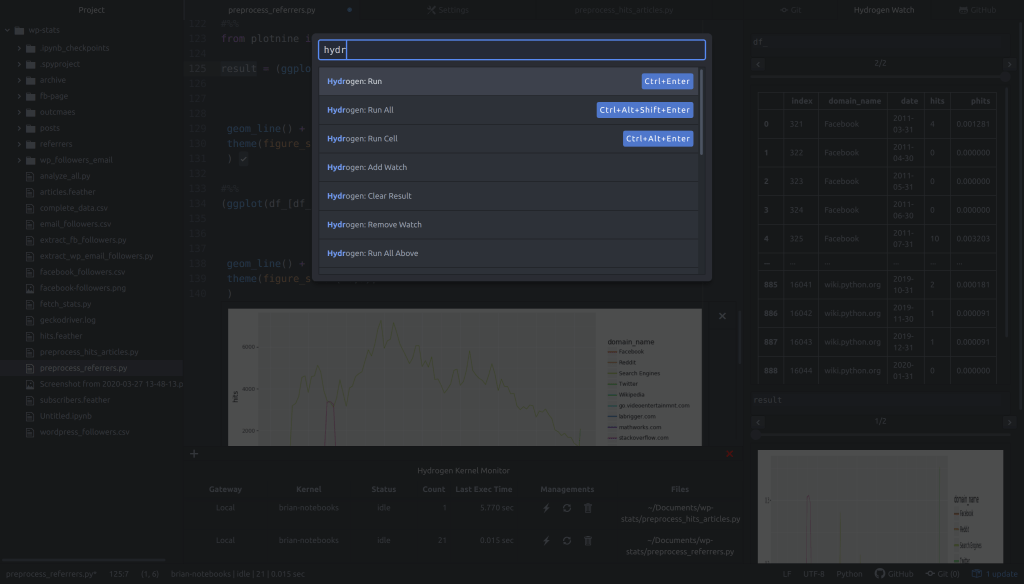Click the df_ watch history slider
1024x584 pixels.
point(882,77)
